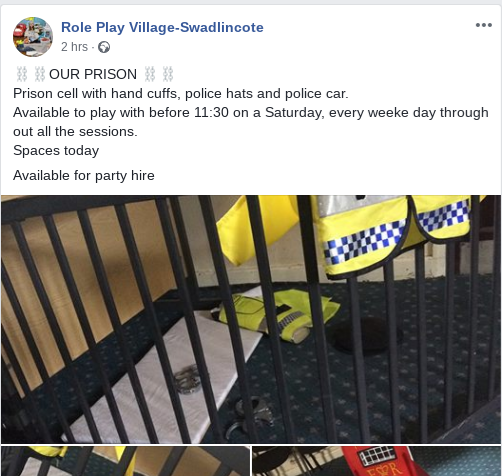Click the handcuffs on the white mat

188,380
